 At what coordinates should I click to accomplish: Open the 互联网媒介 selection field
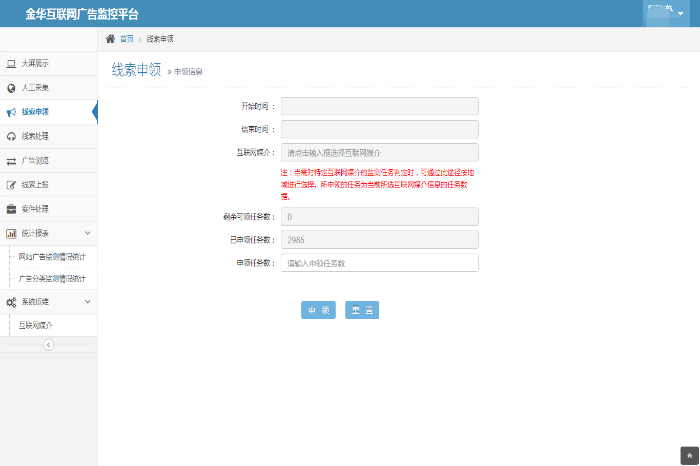(379, 153)
